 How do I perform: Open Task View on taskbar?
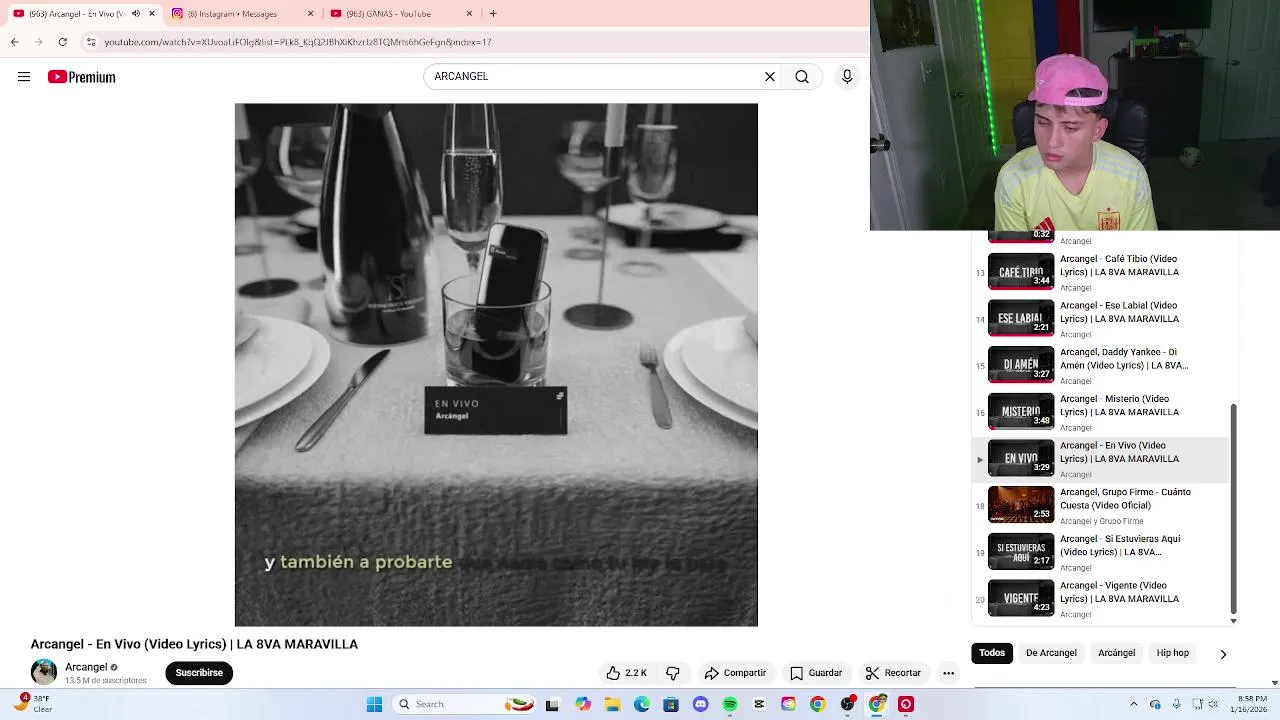[x=552, y=705]
